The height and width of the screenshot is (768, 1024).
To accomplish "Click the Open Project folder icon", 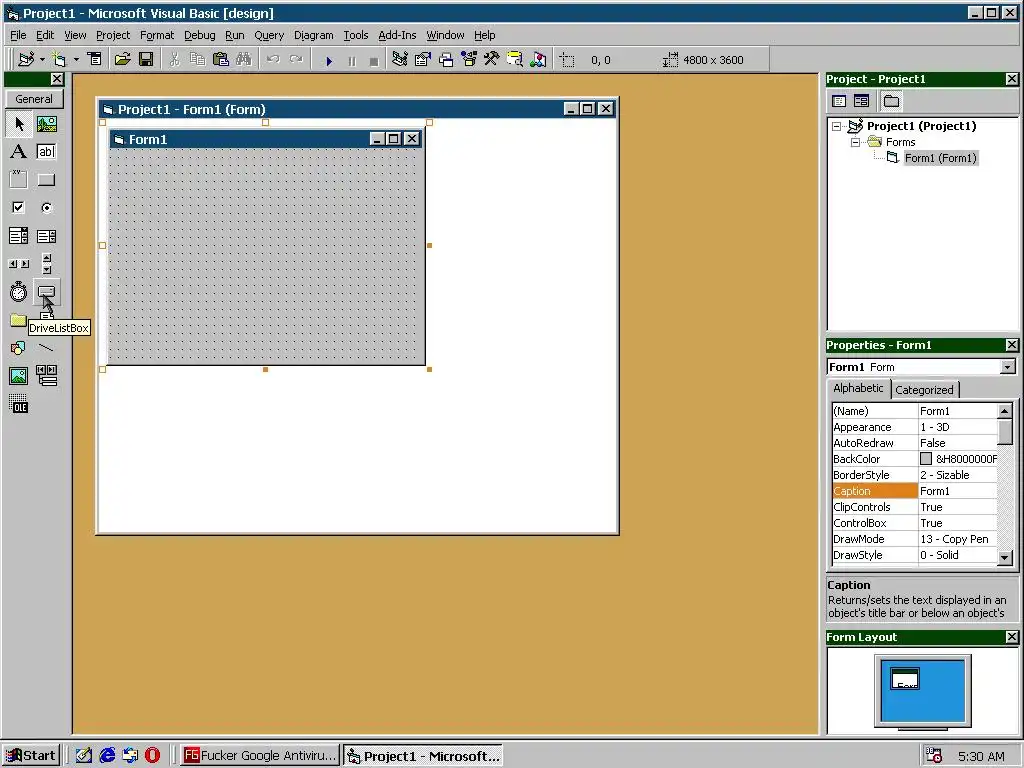I will pos(122,59).
